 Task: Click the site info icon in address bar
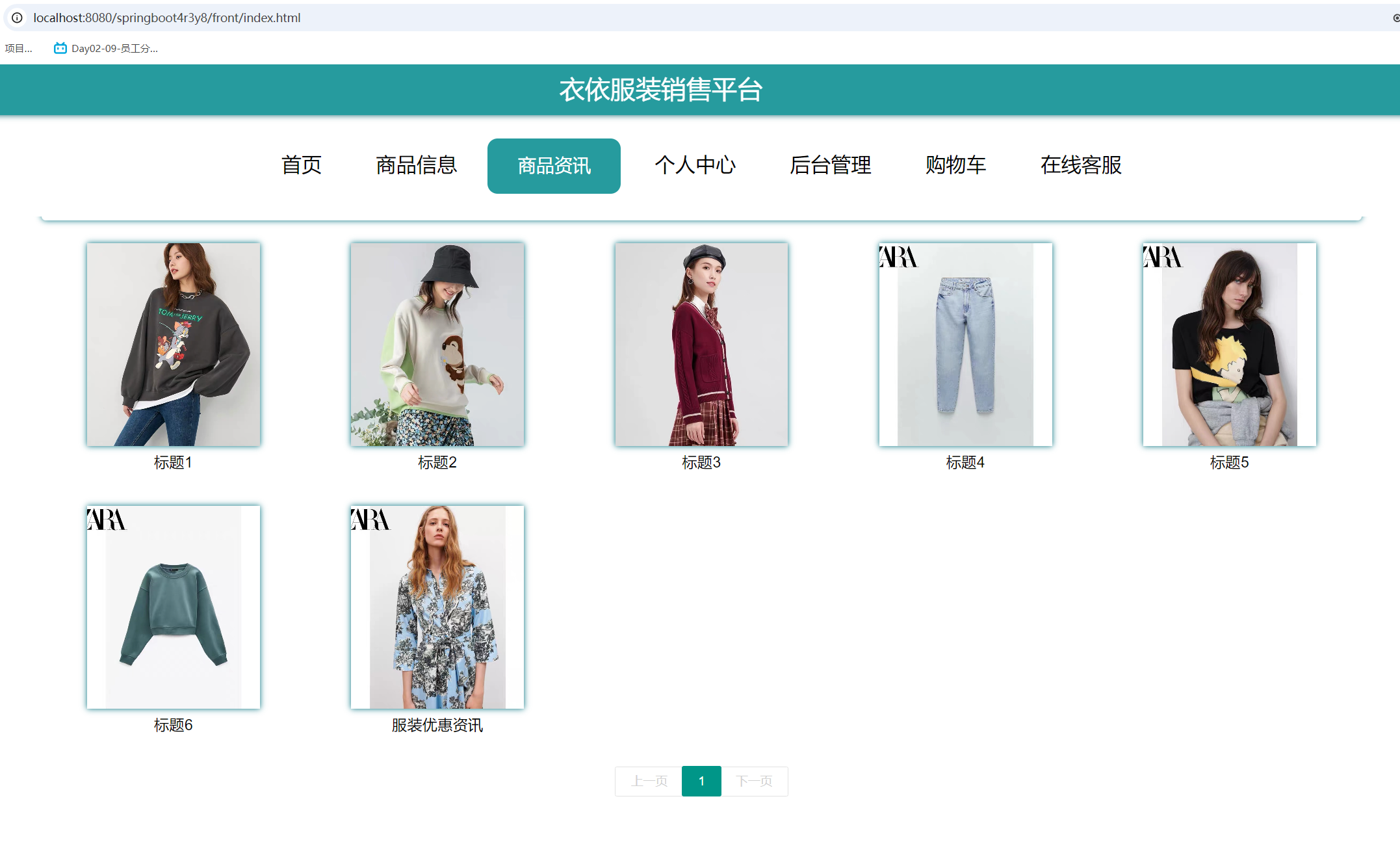(17, 18)
